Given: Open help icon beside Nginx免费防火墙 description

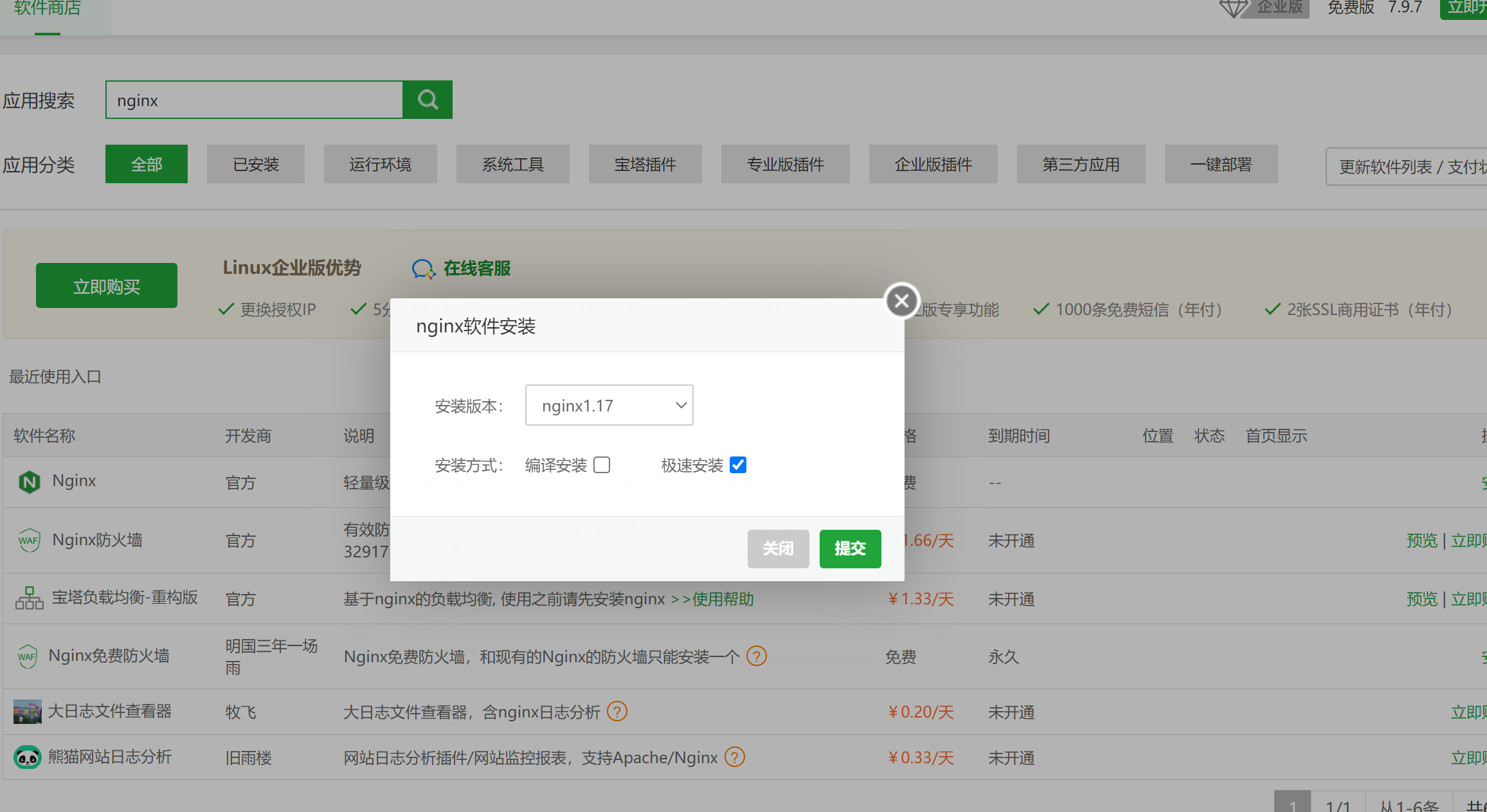Looking at the screenshot, I should click(756, 656).
